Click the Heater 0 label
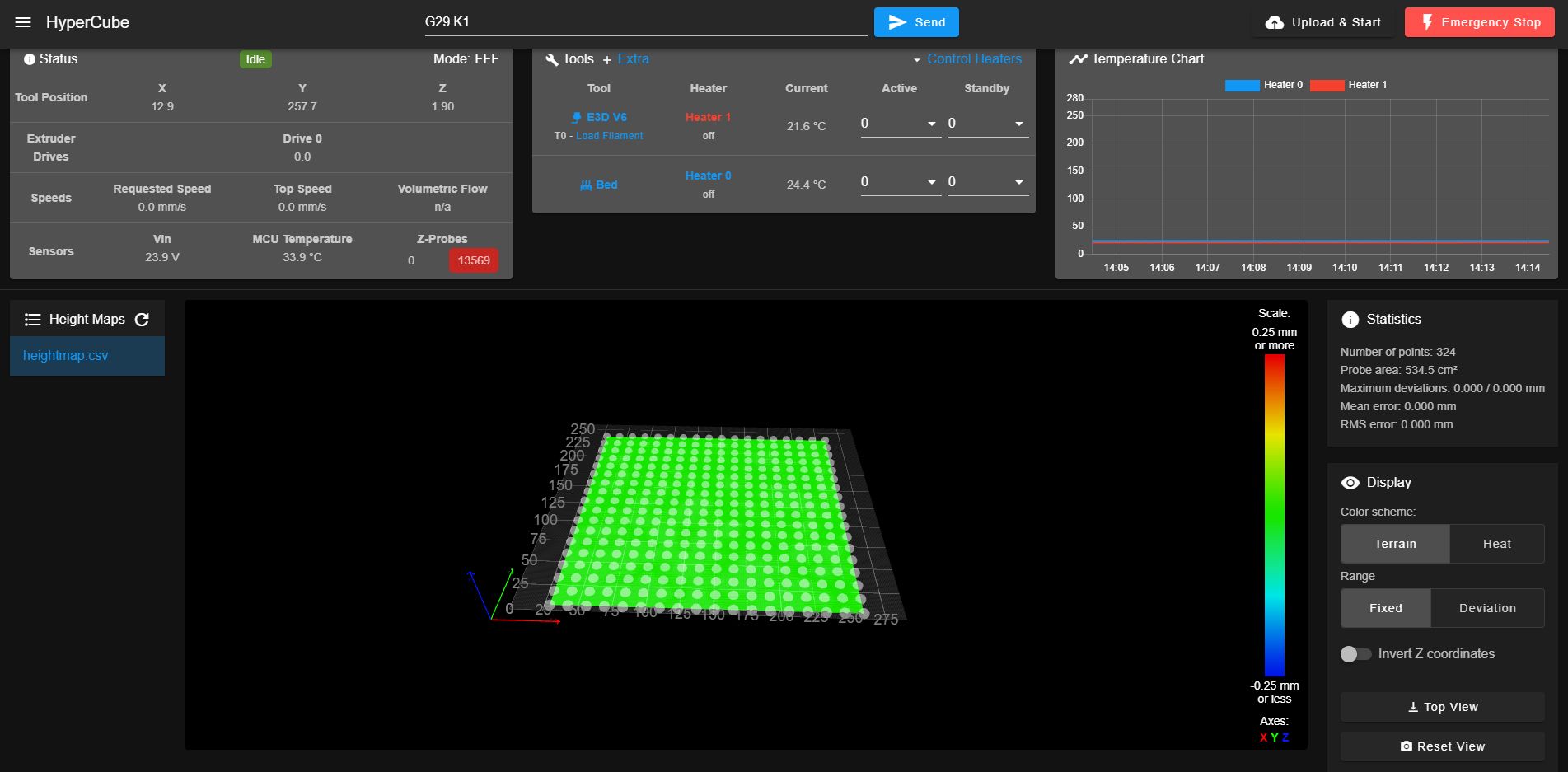 708,176
